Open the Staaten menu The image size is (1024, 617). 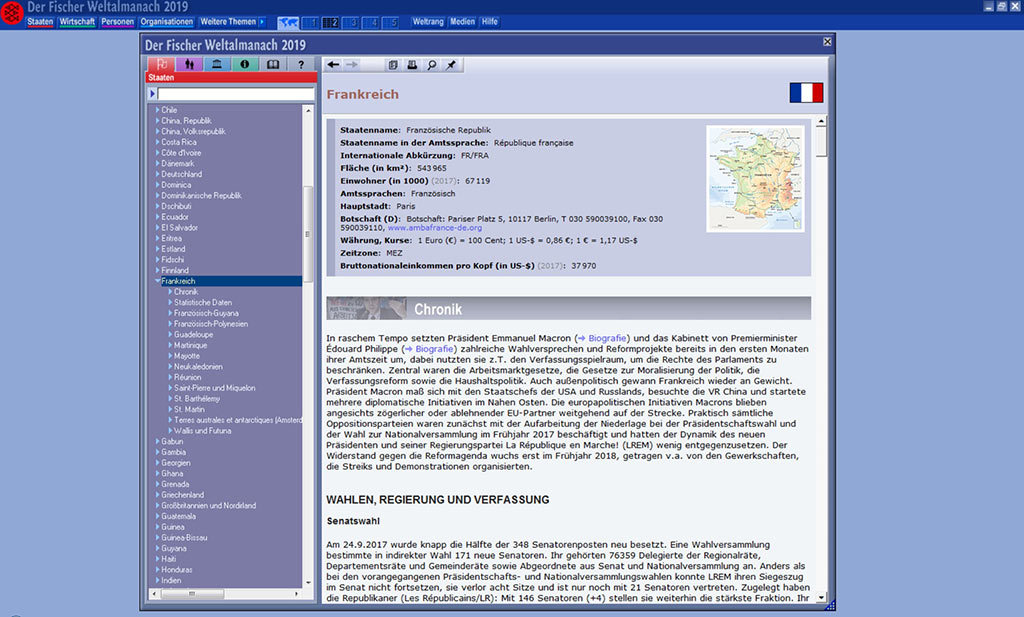click(x=40, y=22)
